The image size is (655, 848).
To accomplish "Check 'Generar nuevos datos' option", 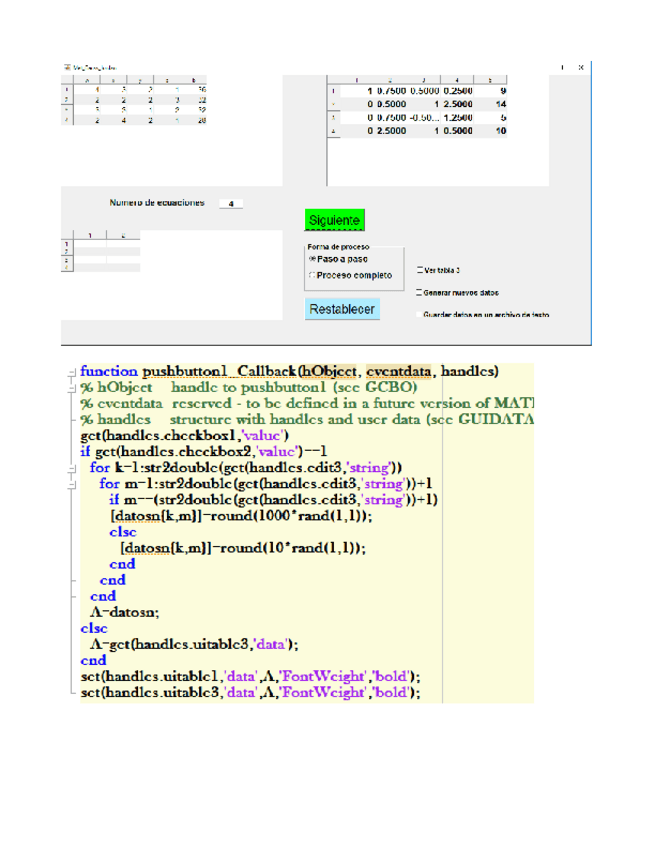I will pyautogui.click(x=419, y=293).
